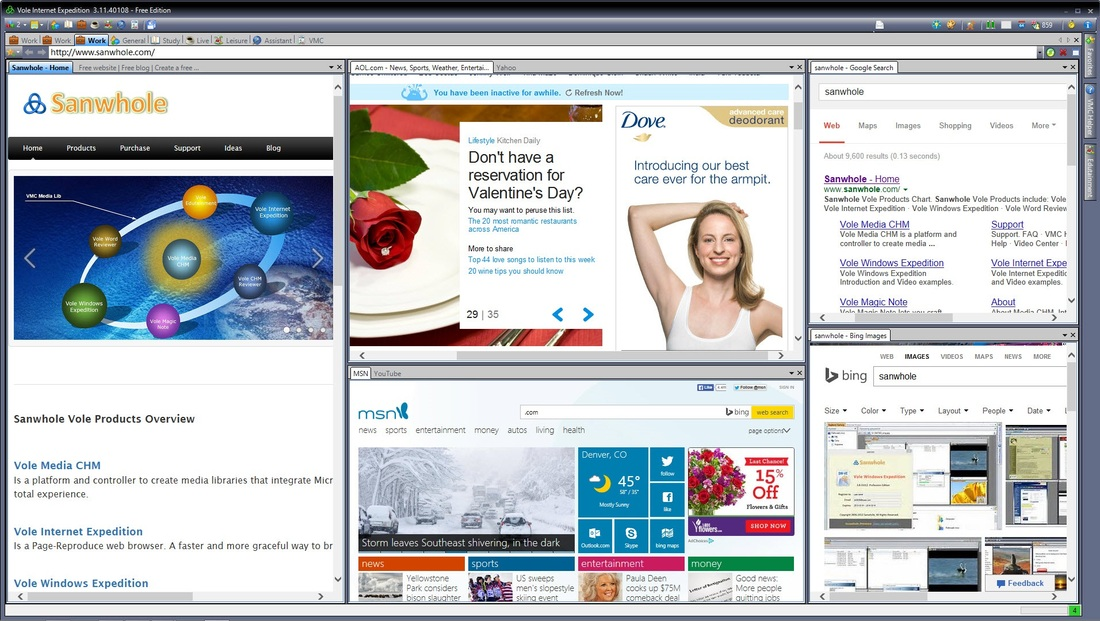Go to previous AOL story with left arrow
This screenshot has width=1100, height=621.
click(x=558, y=314)
